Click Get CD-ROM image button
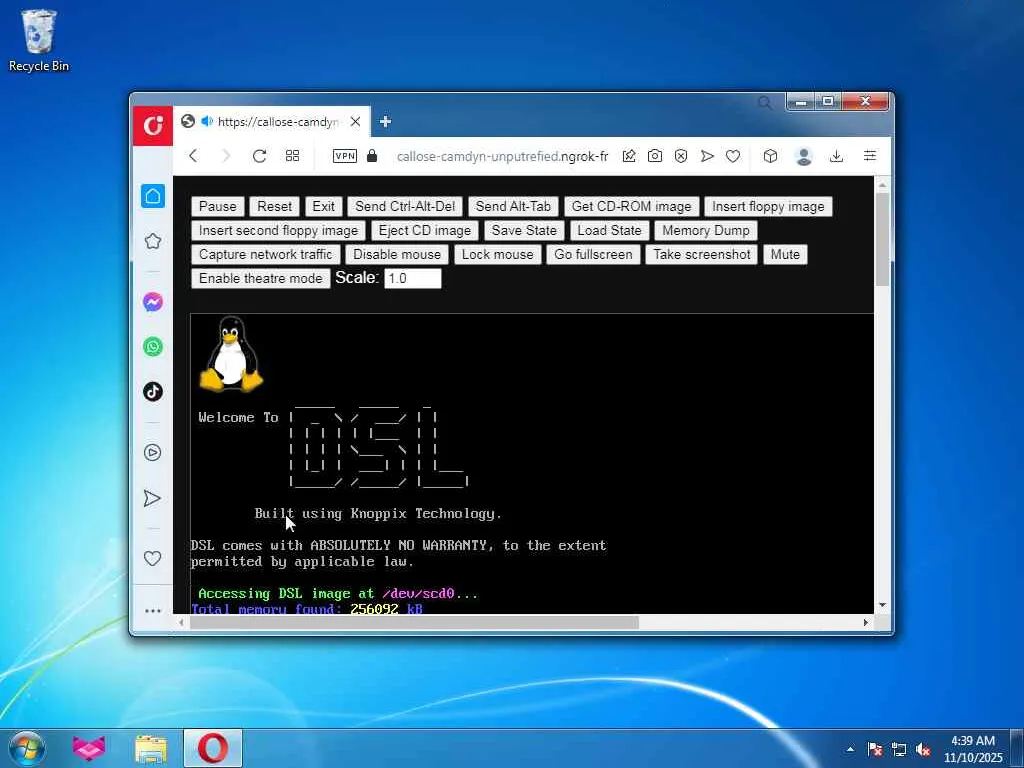 (x=632, y=206)
